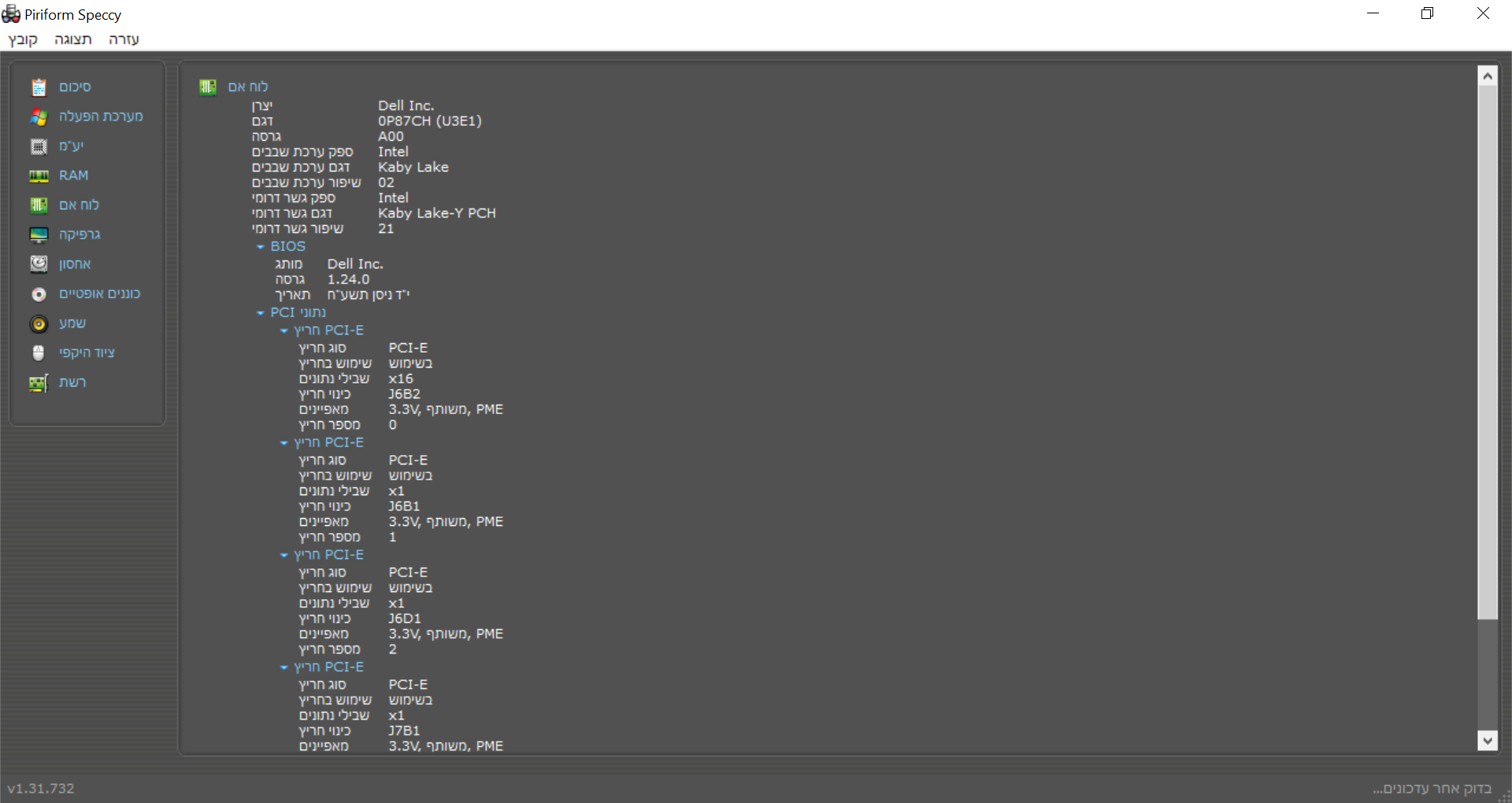Open the אחסון storage drive icon
Viewport: 1512px width, 803px height.
click(x=39, y=265)
